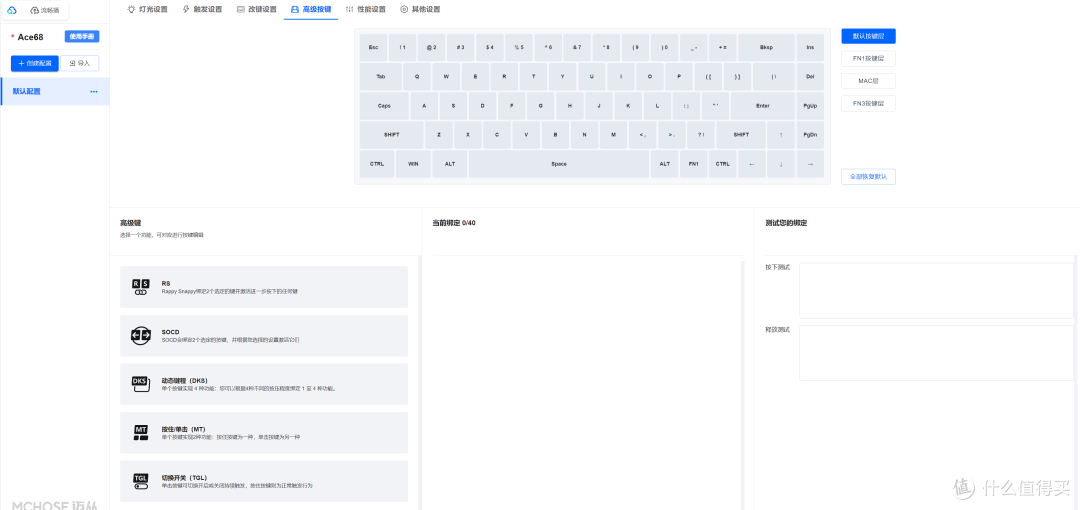Select the W key on the keyboard
The height and width of the screenshot is (510, 1080).
(x=446, y=76)
